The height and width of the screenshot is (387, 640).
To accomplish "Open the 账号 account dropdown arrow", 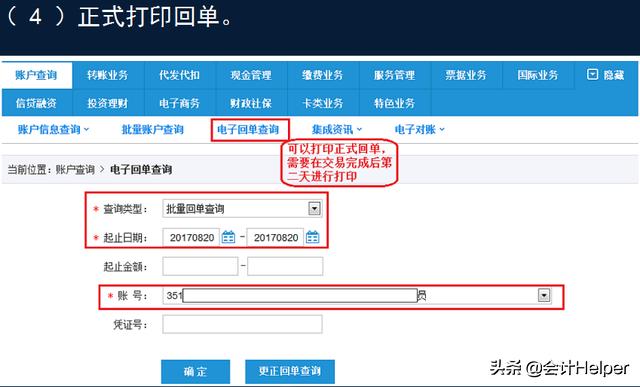I will click(544, 295).
